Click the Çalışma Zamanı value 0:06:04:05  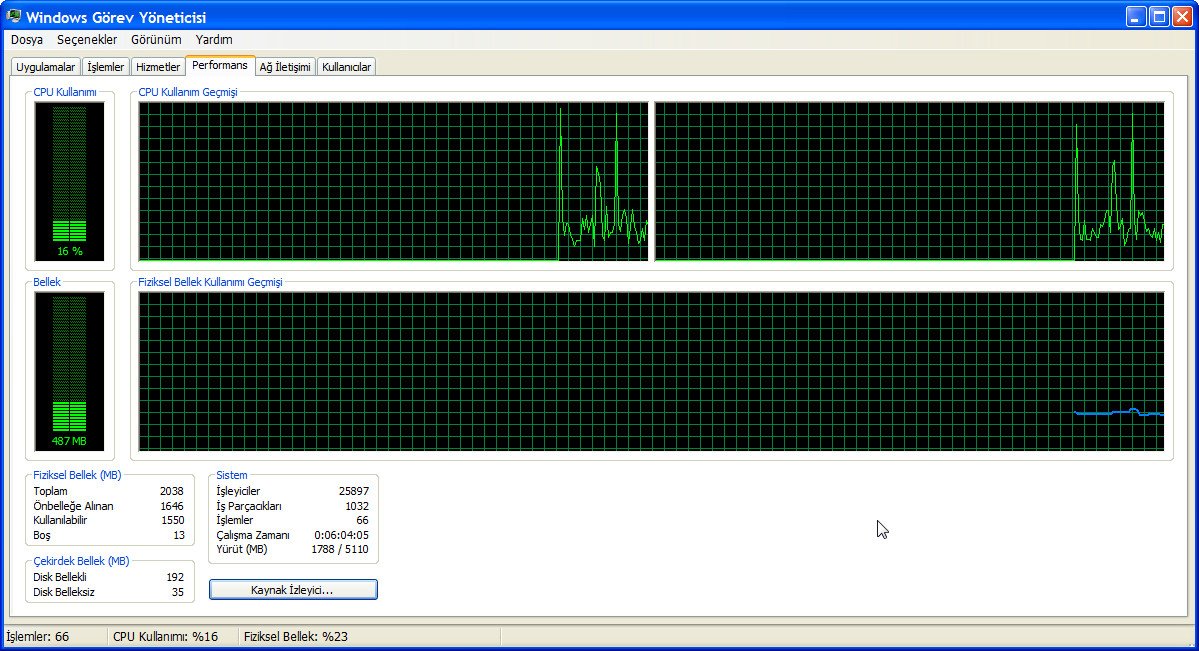tap(341, 535)
